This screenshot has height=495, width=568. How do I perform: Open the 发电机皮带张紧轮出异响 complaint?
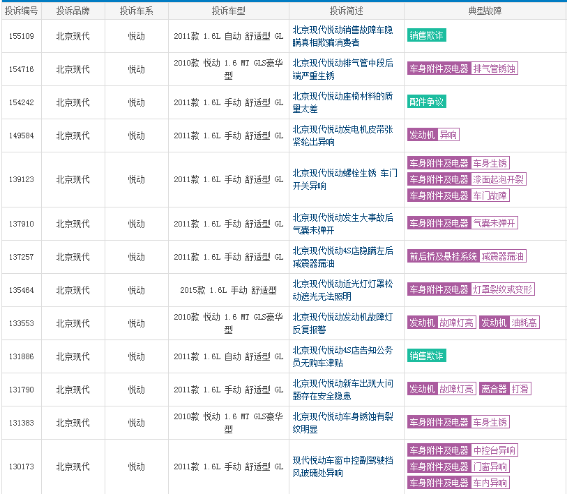[x=343, y=136]
